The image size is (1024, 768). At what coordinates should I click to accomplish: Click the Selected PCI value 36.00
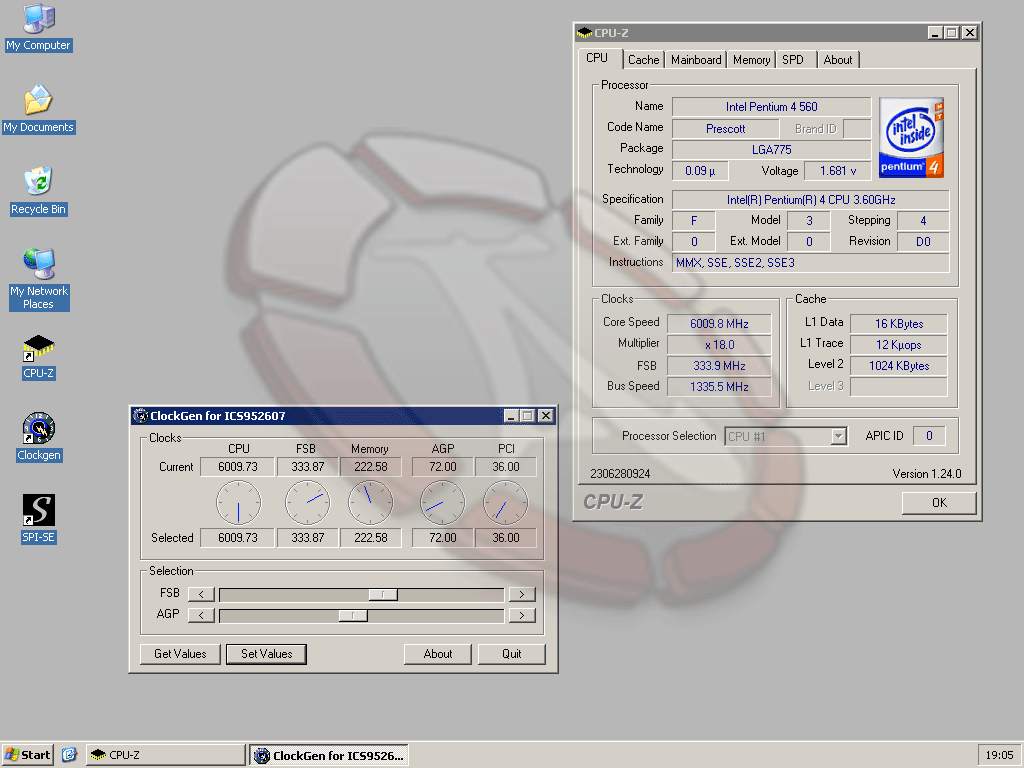click(x=505, y=537)
